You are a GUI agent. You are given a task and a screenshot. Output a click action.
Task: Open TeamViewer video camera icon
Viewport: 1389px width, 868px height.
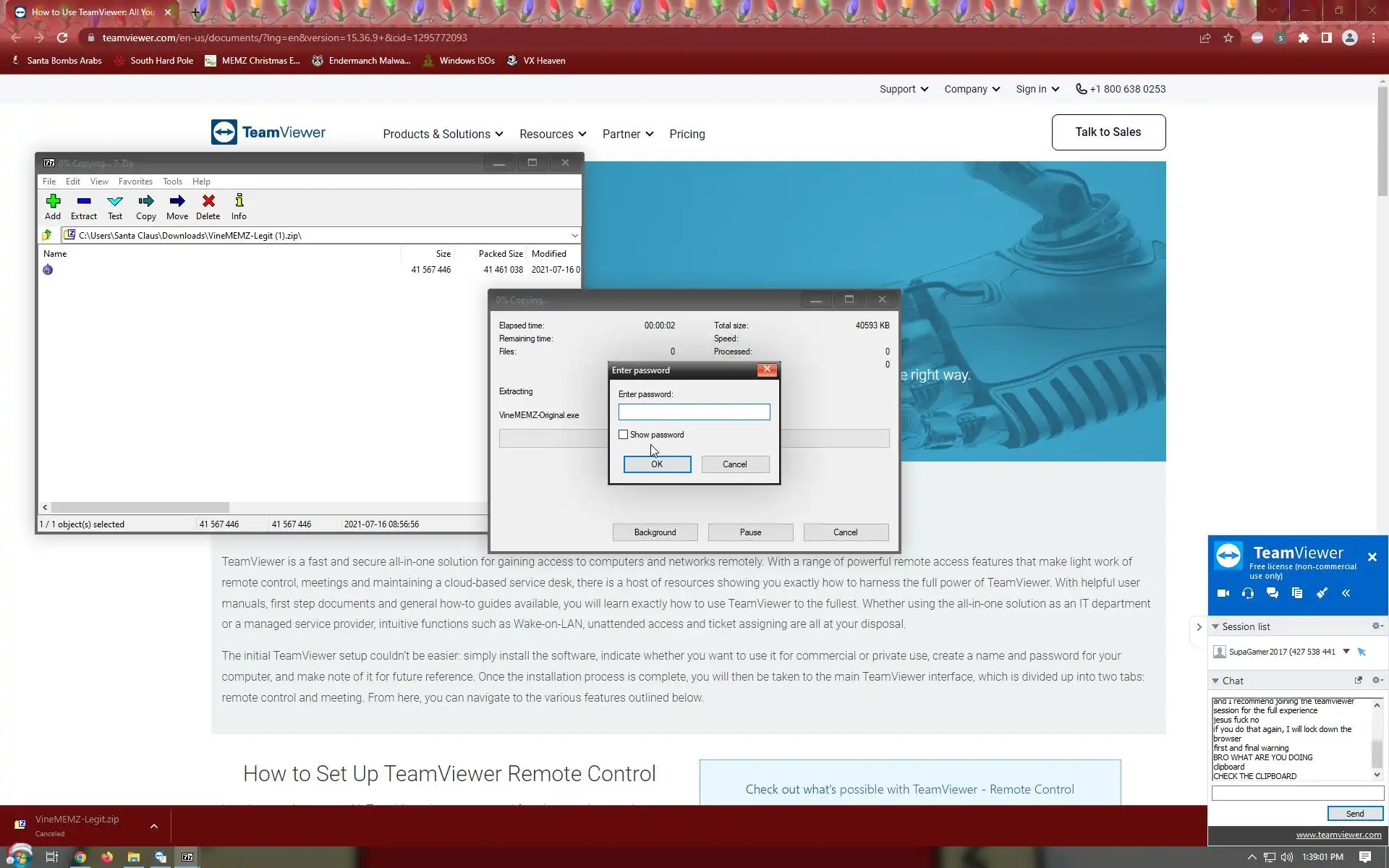[1223, 593]
